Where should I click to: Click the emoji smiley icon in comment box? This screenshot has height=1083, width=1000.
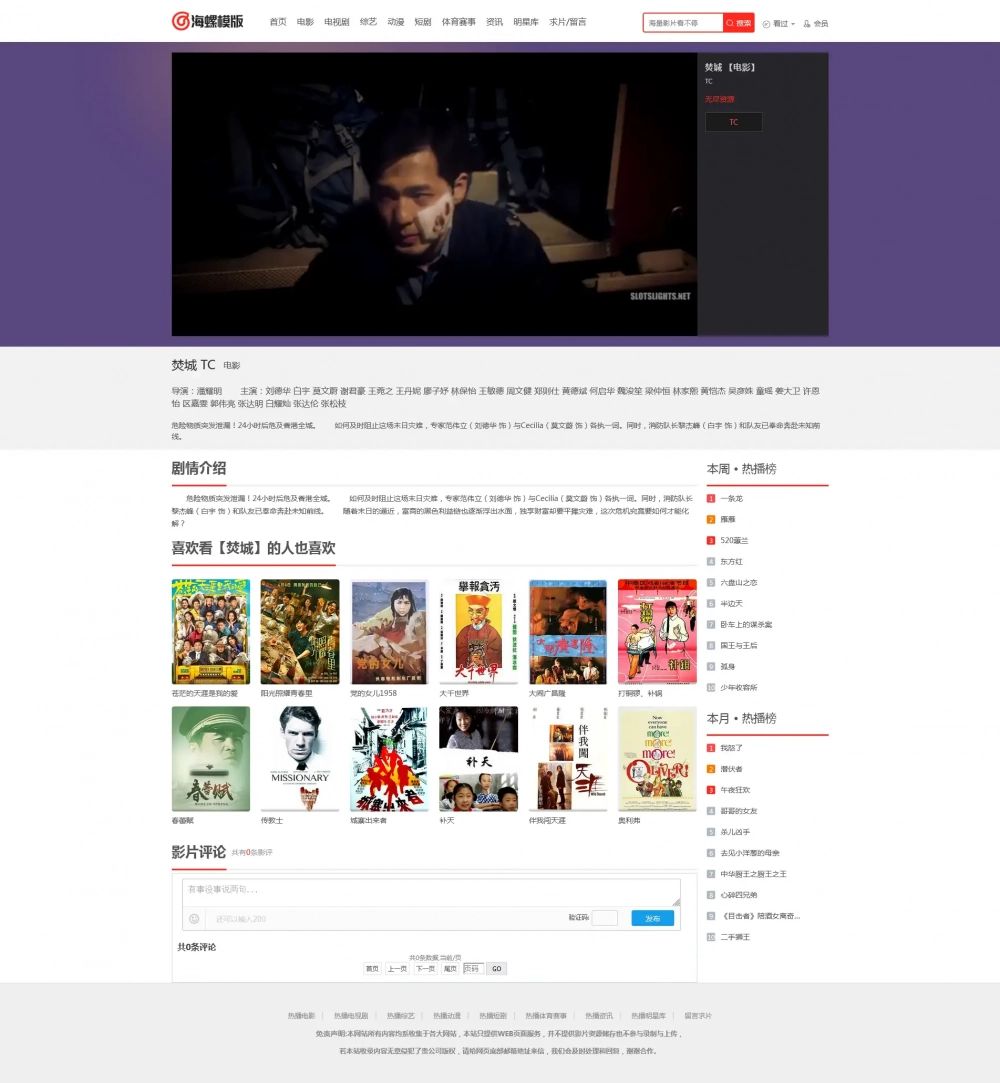(x=194, y=919)
